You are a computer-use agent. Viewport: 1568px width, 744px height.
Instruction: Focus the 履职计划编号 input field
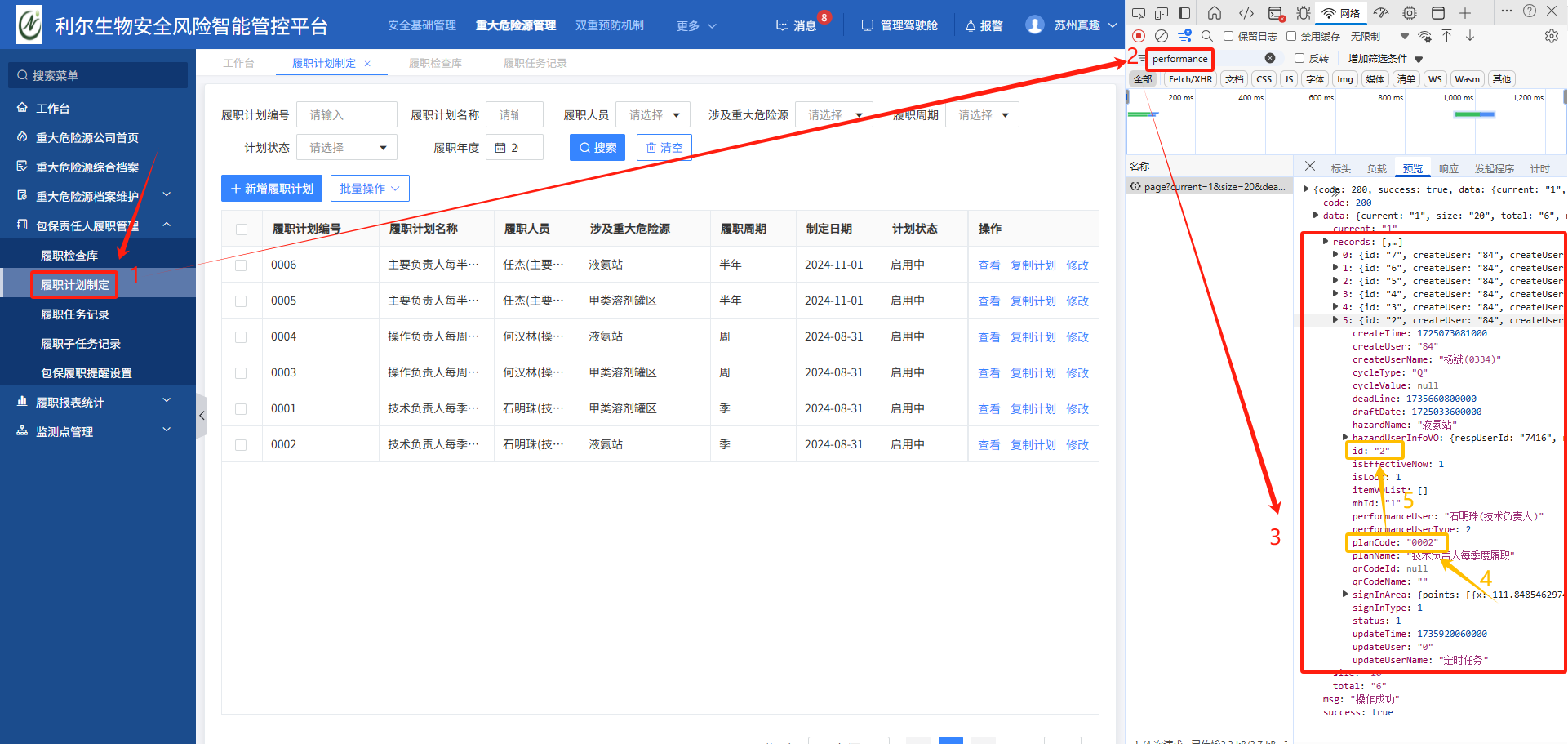tap(347, 114)
